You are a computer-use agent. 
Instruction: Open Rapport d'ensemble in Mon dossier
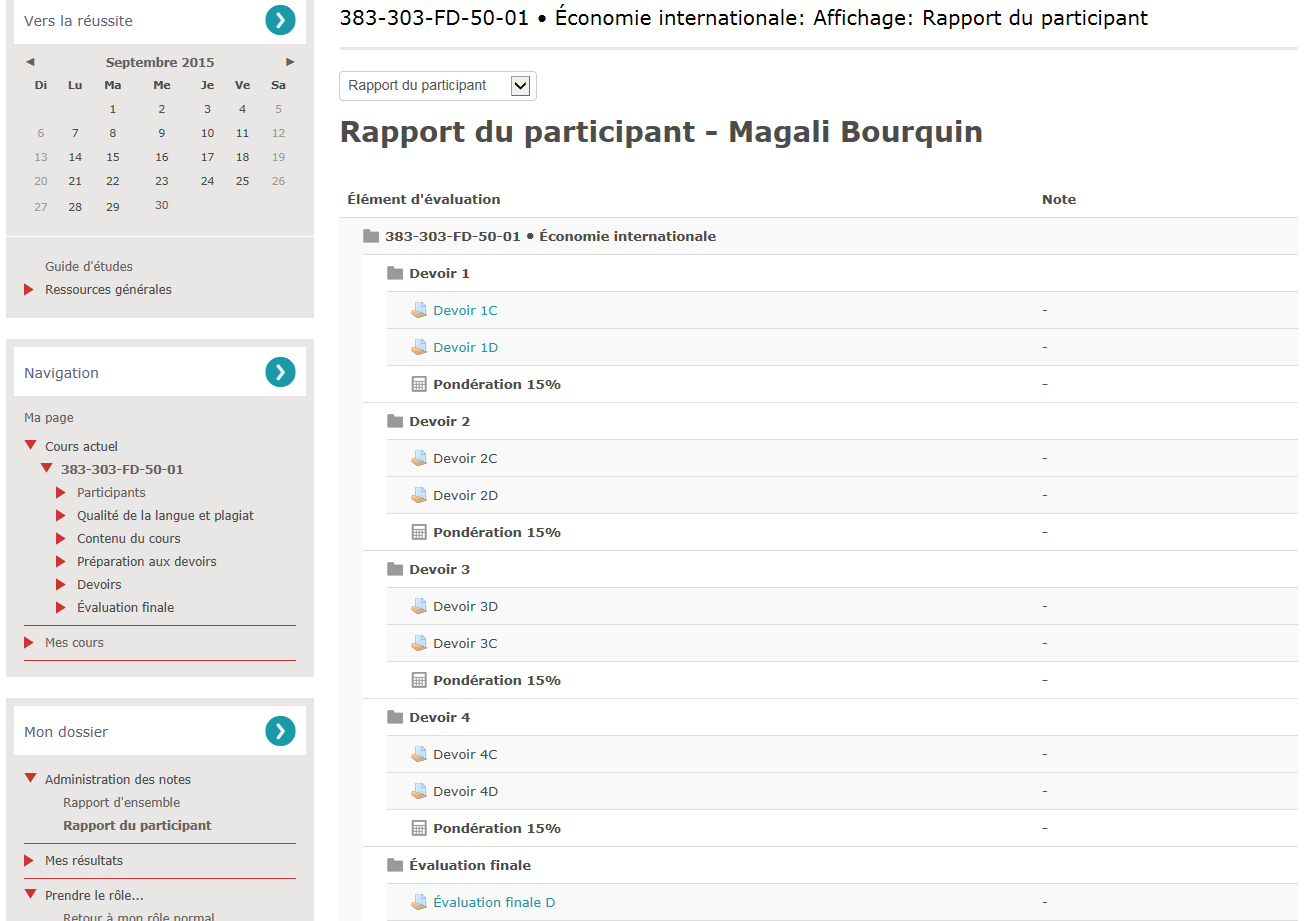tap(121, 802)
